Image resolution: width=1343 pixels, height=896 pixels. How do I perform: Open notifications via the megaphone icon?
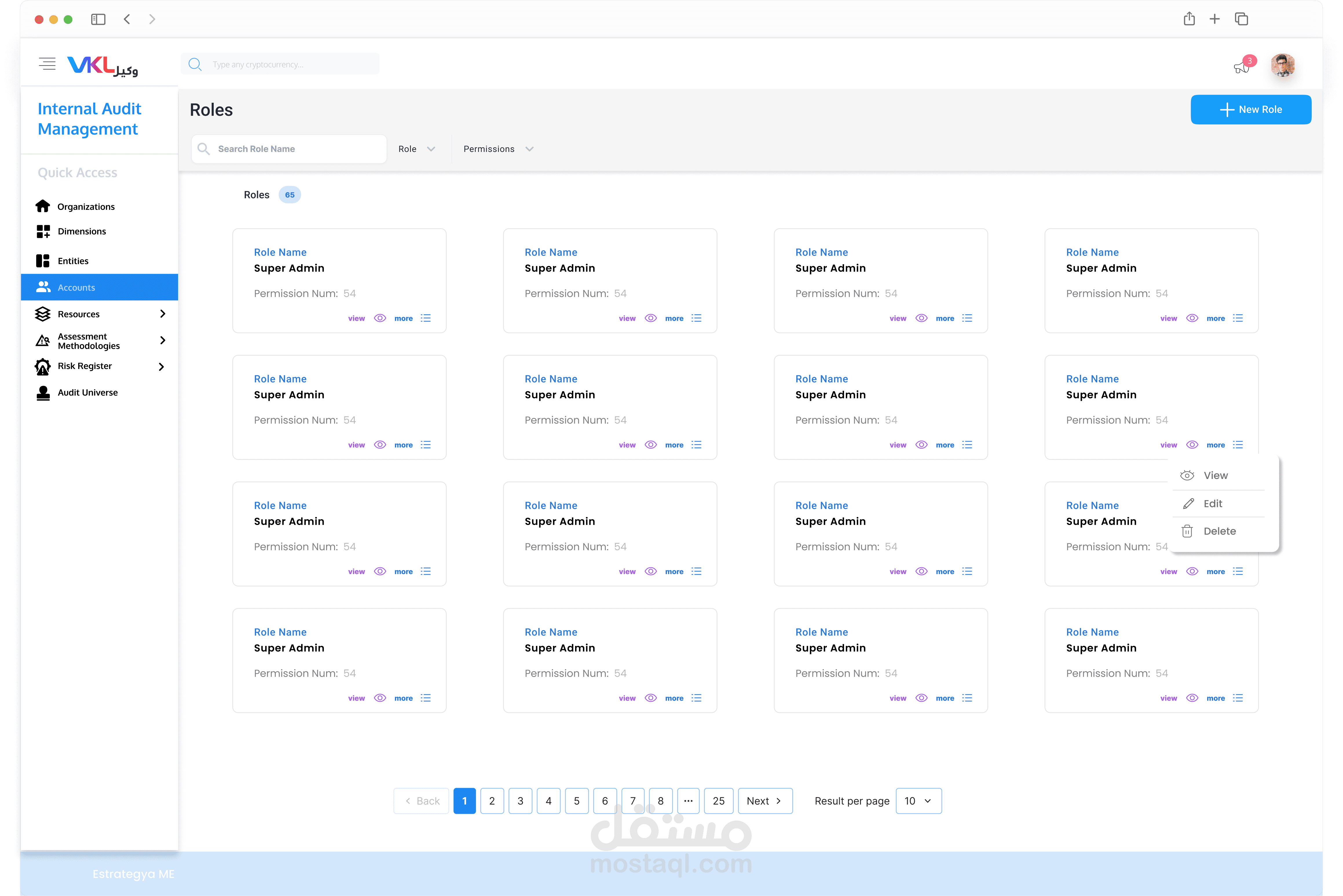(x=1241, y=67)
